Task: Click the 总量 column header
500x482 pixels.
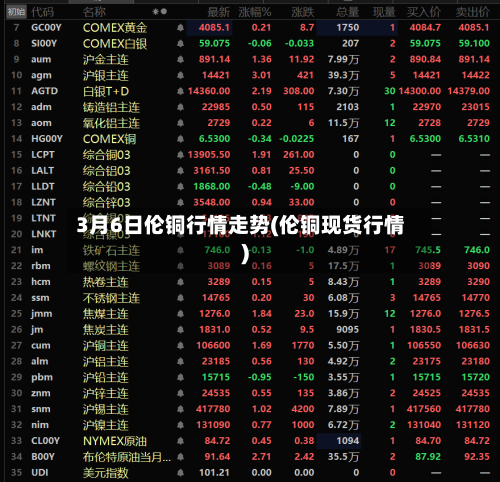Action: click(x=347, y=12)
